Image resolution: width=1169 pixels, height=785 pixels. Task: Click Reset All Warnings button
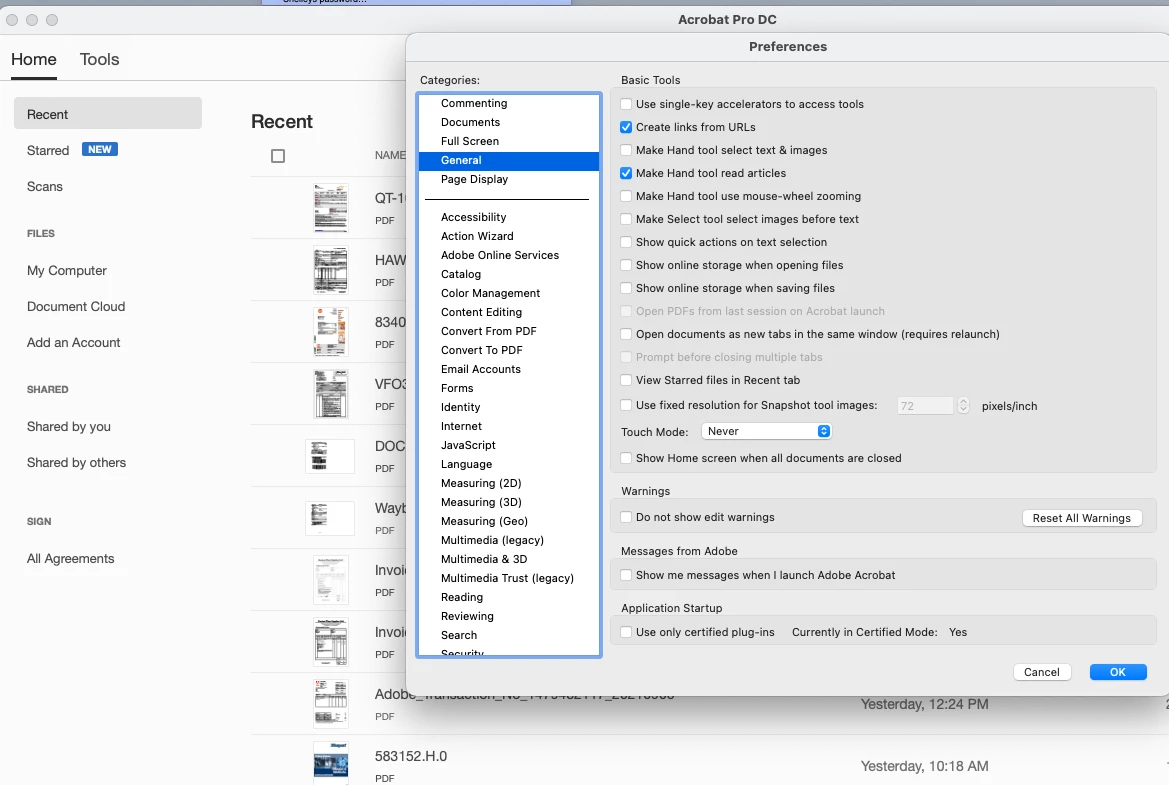(1082, 518)
